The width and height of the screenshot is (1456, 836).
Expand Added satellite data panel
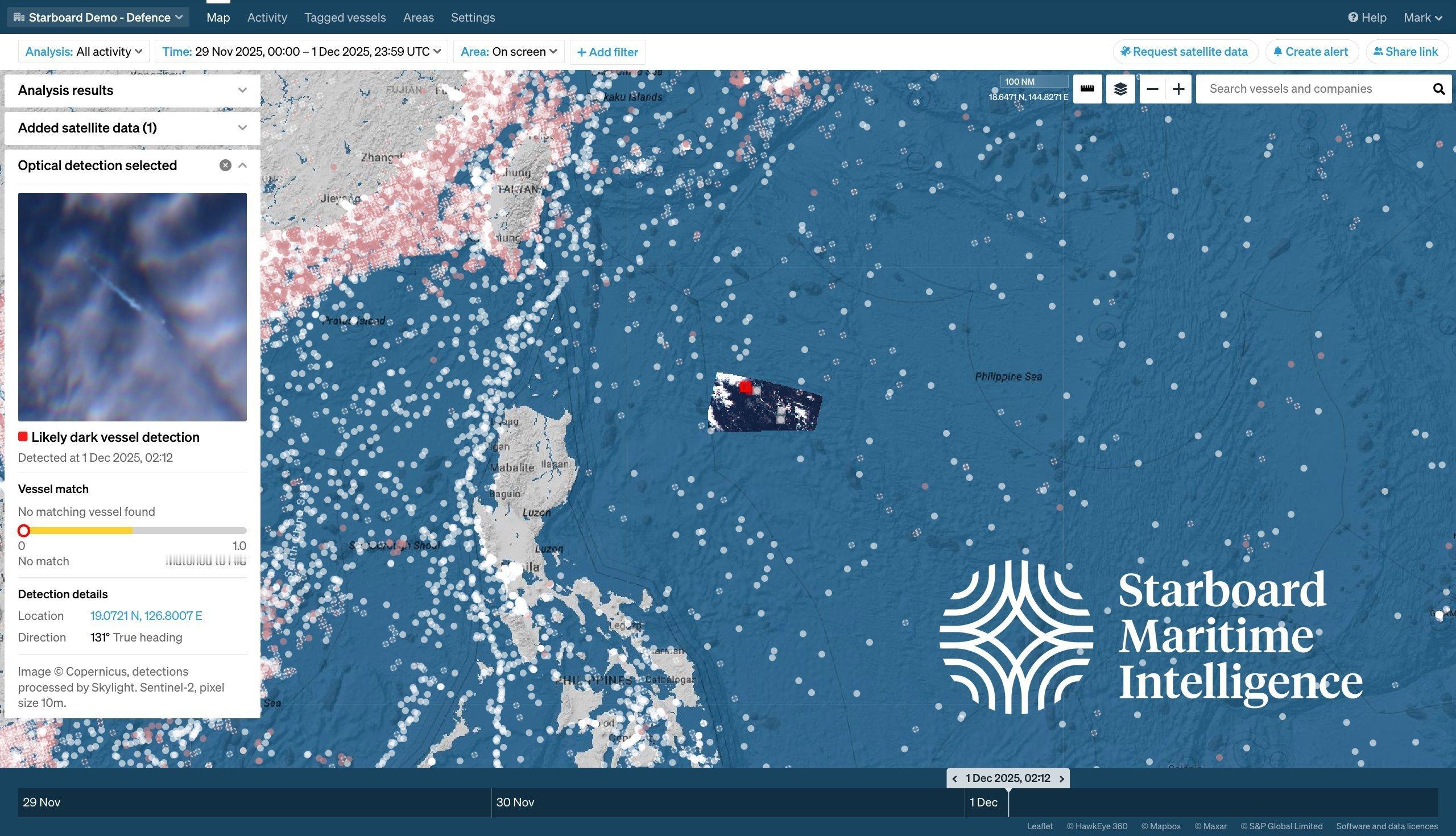(x=242, y=127)
